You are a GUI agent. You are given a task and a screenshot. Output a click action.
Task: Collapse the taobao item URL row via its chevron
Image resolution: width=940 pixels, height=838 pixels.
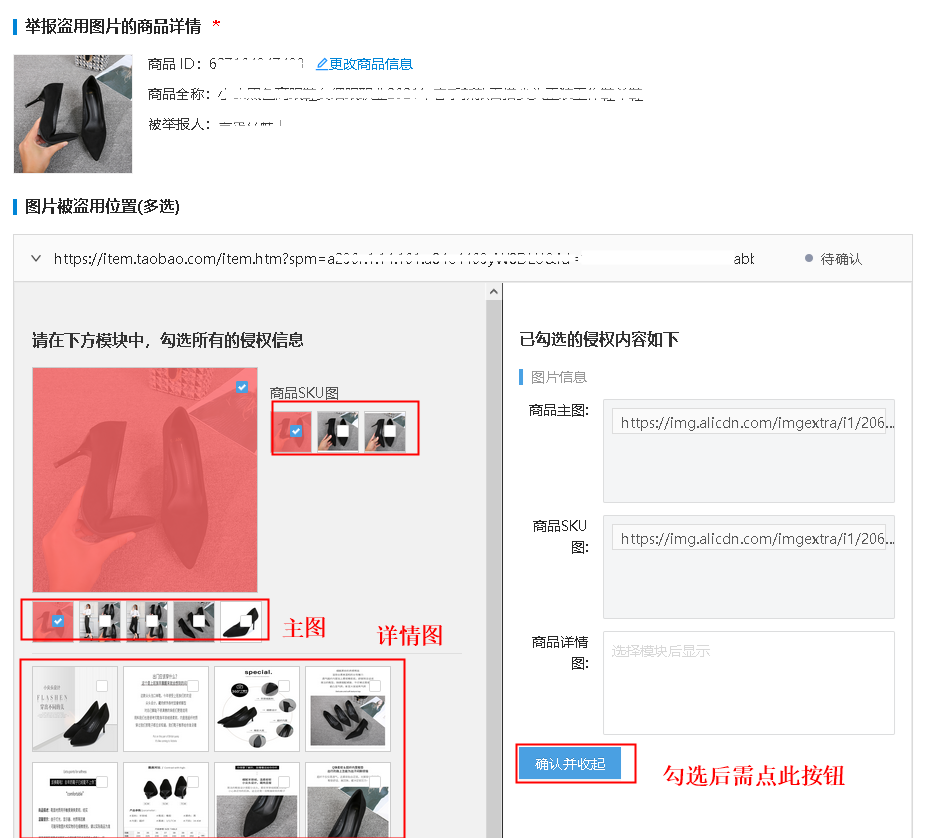[x=35, y=258]
